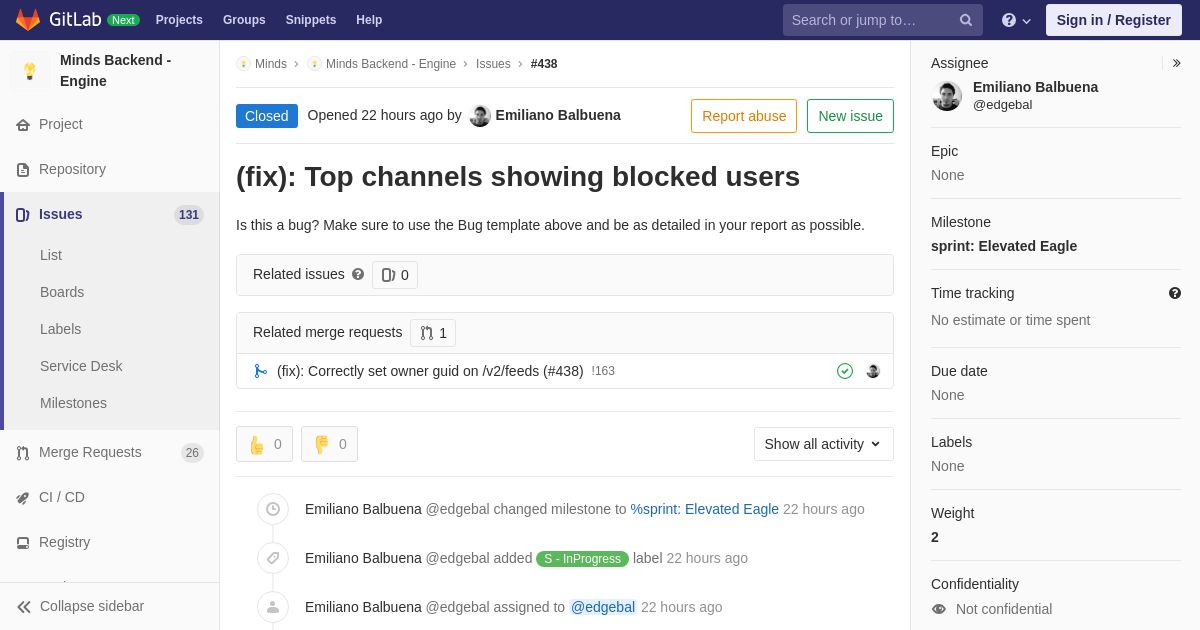Click Report abuse button
This screenshot has width=1200, height=630.
pos(744,116)
